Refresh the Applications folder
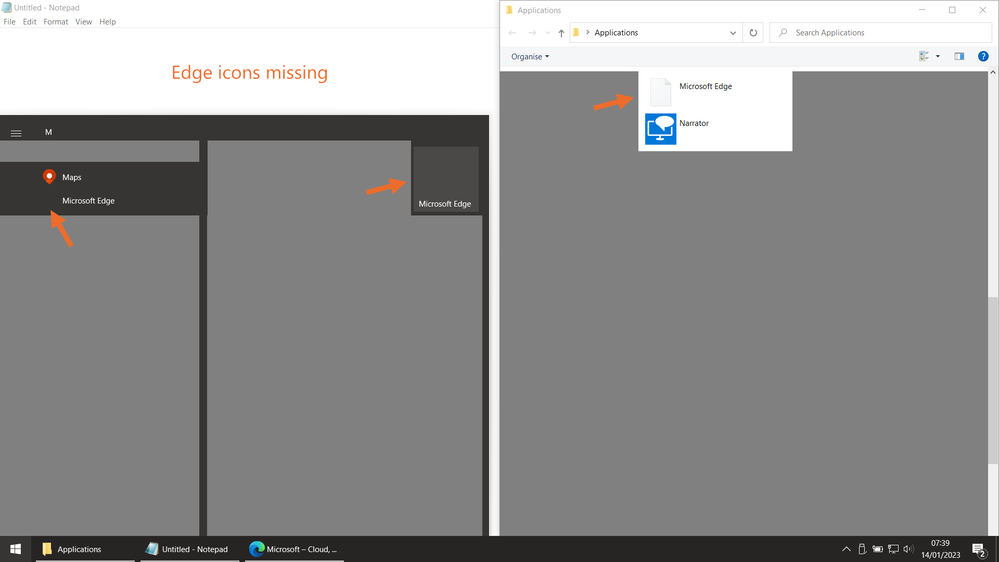 click(753, 33)
